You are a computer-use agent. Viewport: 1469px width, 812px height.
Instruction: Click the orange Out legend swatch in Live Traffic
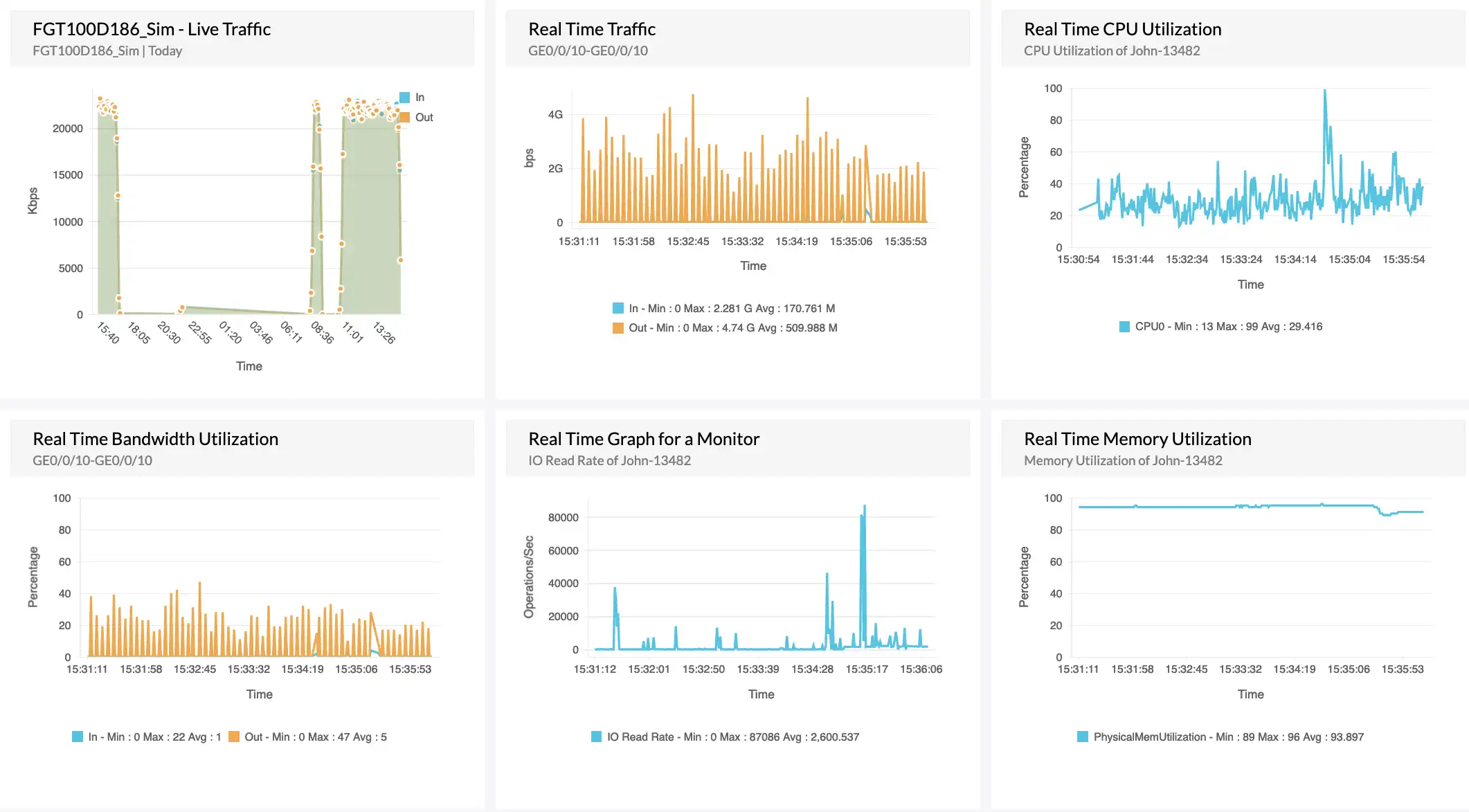tap(405, 118)
